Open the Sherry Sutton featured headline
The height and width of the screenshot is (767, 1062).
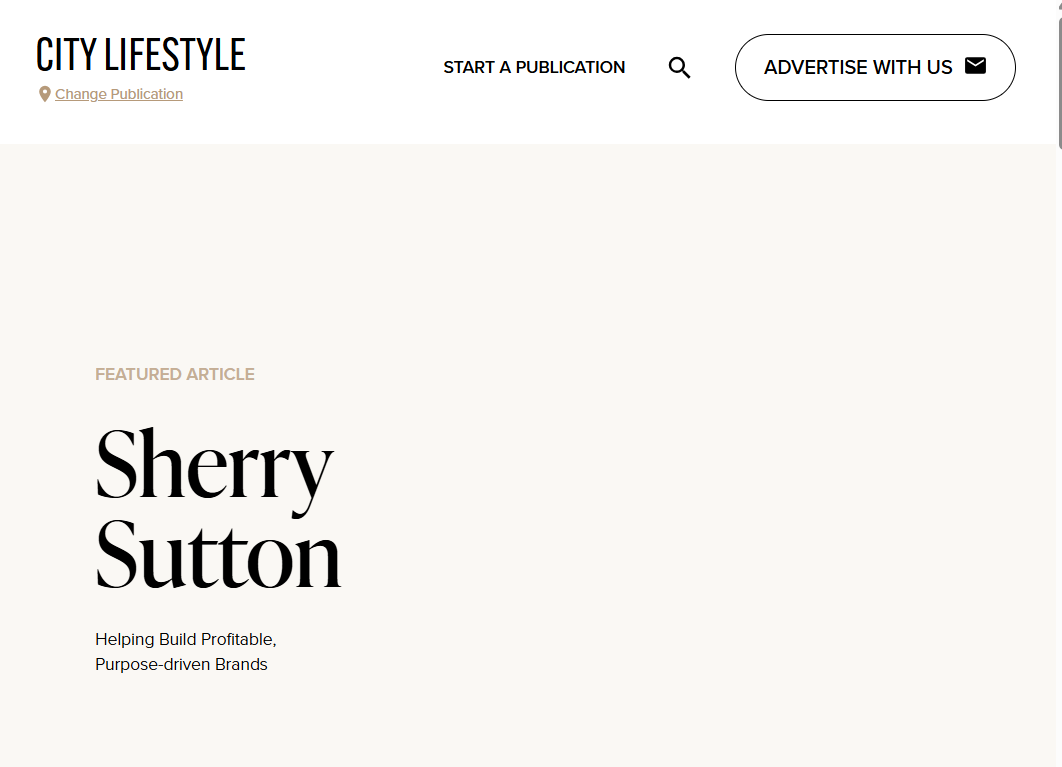tap(217, 509)
